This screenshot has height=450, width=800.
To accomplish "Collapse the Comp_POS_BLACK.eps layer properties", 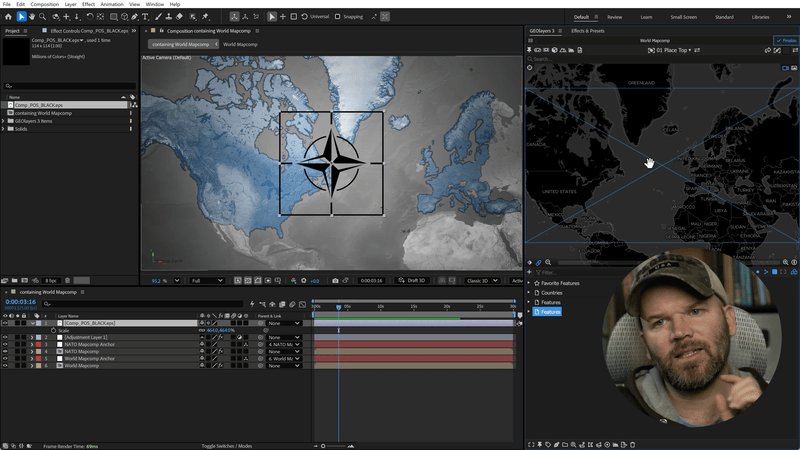I will coord(32,323).
